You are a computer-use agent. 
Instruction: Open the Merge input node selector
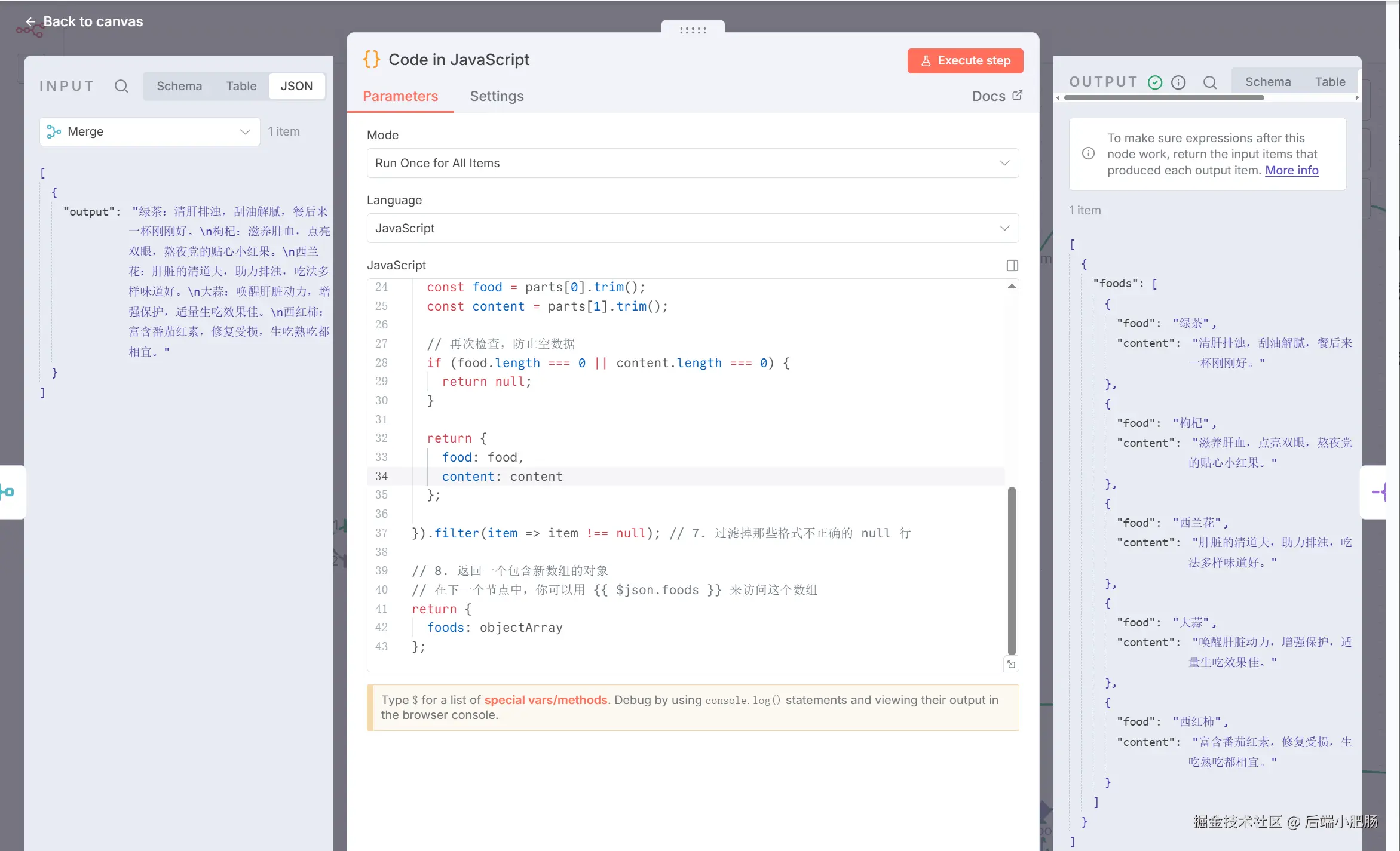[149, 131]
